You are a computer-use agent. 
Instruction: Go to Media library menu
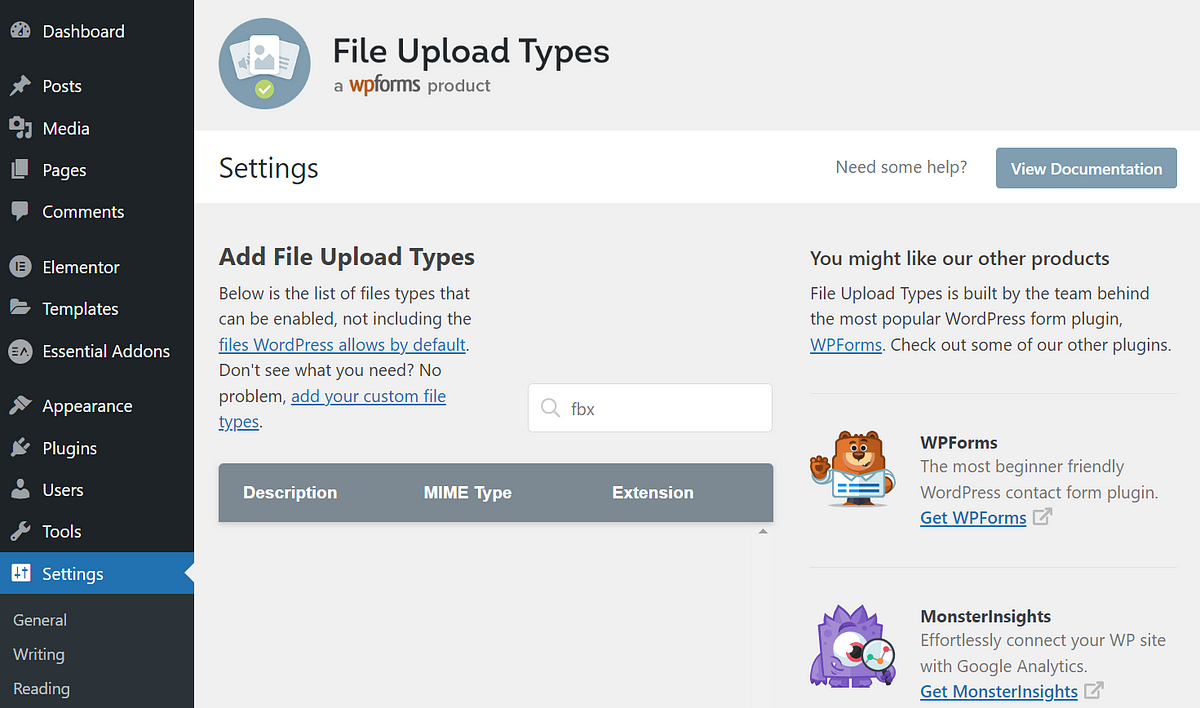click(x=97, y=128)
